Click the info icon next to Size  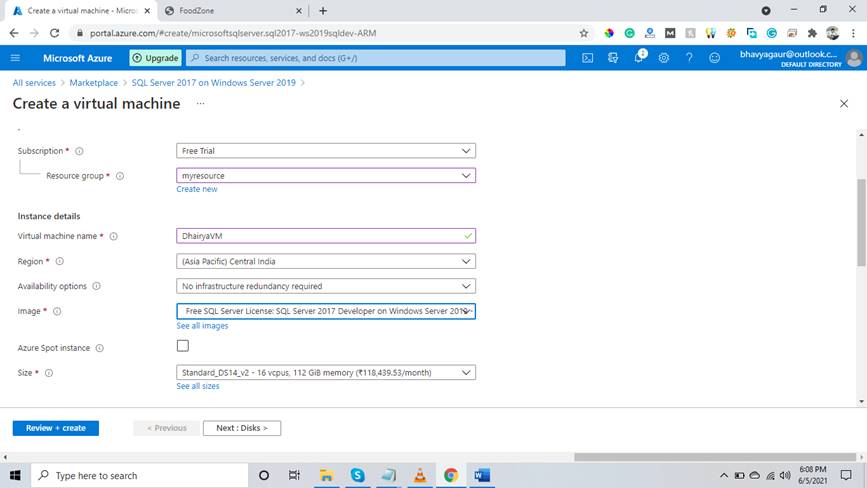pos(49,373)
